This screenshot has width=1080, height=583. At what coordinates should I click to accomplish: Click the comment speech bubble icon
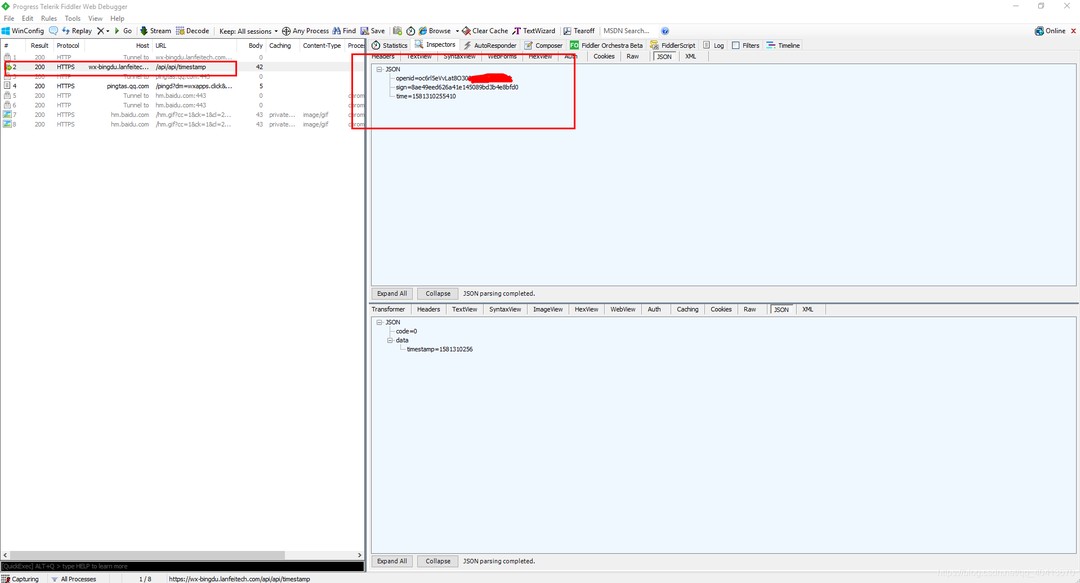54,31
